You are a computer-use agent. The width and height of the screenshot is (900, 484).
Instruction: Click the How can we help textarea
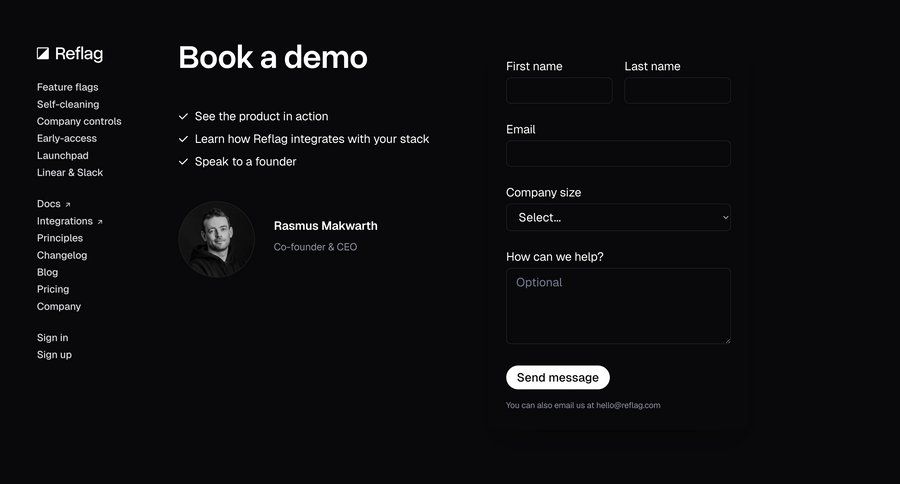pos(618,306)
